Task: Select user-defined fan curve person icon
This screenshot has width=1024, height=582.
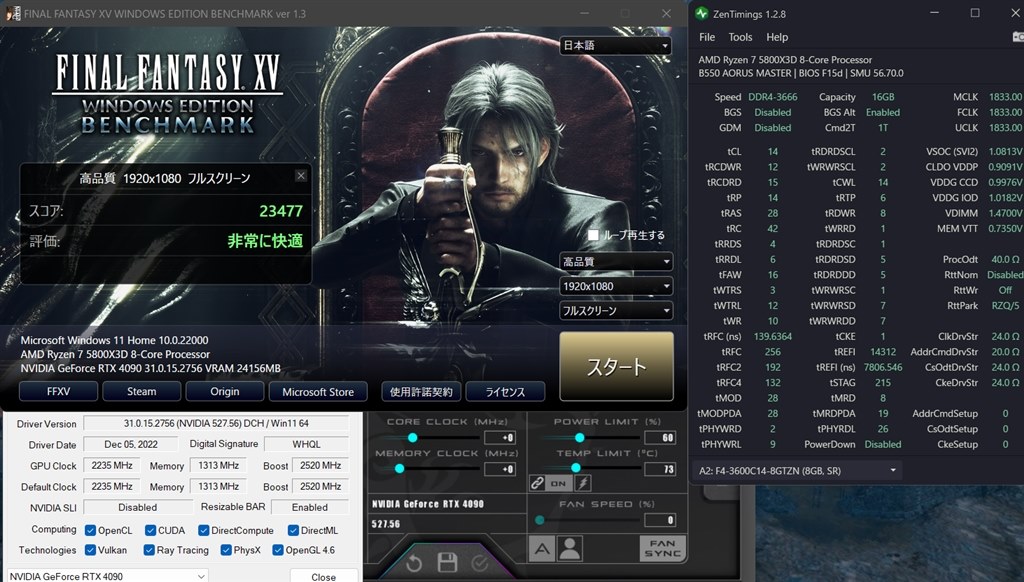Action: (x=570, y=549)
